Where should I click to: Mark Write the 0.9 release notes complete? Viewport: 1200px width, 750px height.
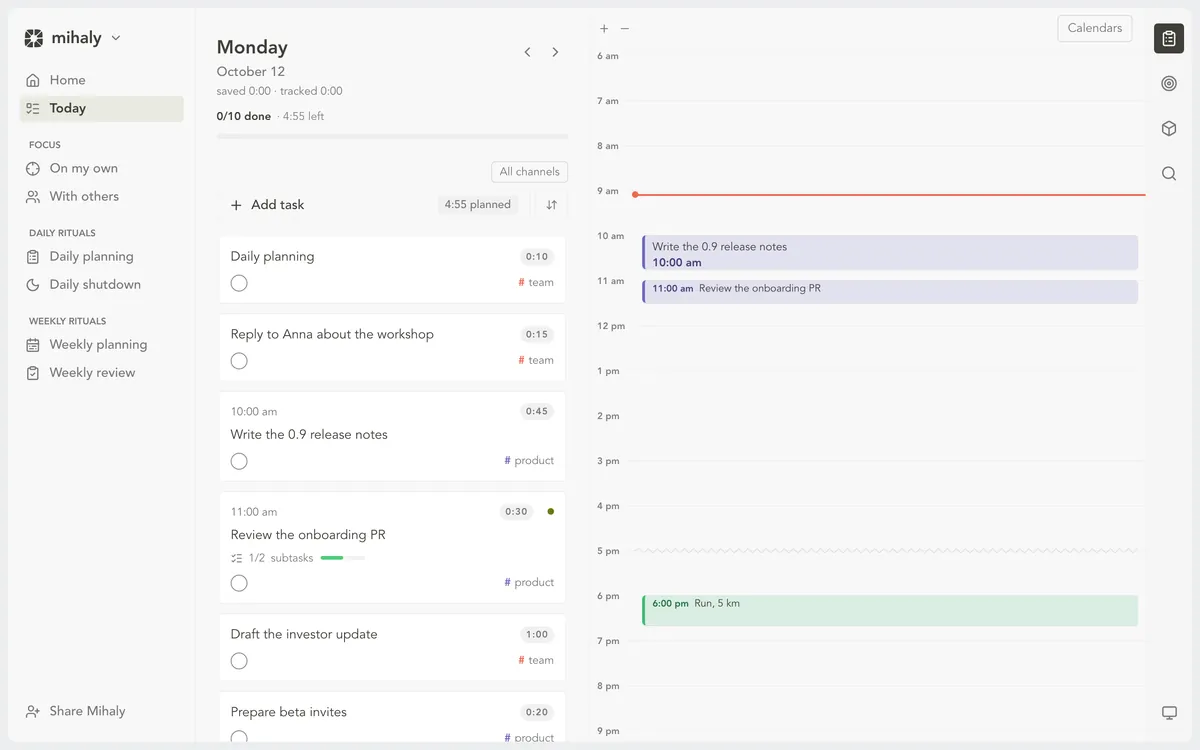pos(239,461)
